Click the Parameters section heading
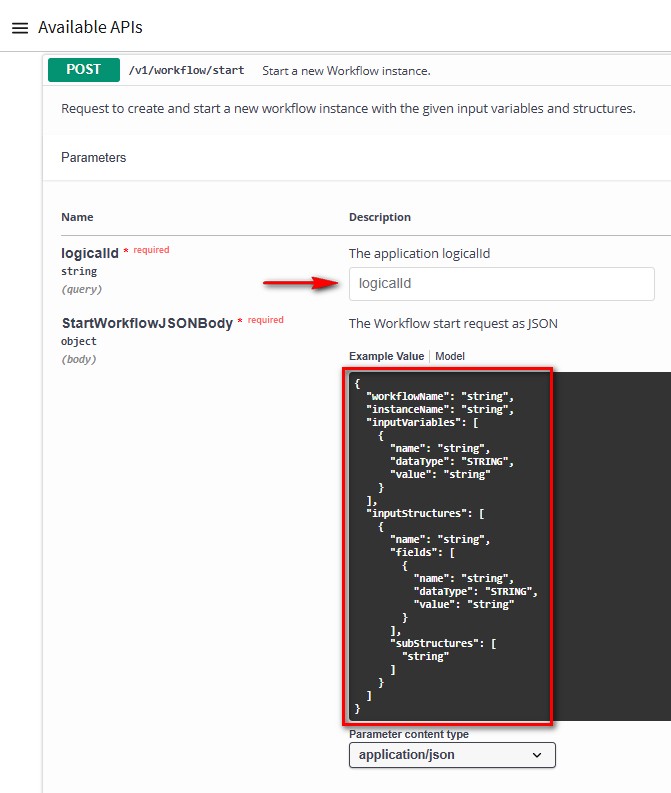The height and width of the screenshot is (793, 671). (94, 158)
